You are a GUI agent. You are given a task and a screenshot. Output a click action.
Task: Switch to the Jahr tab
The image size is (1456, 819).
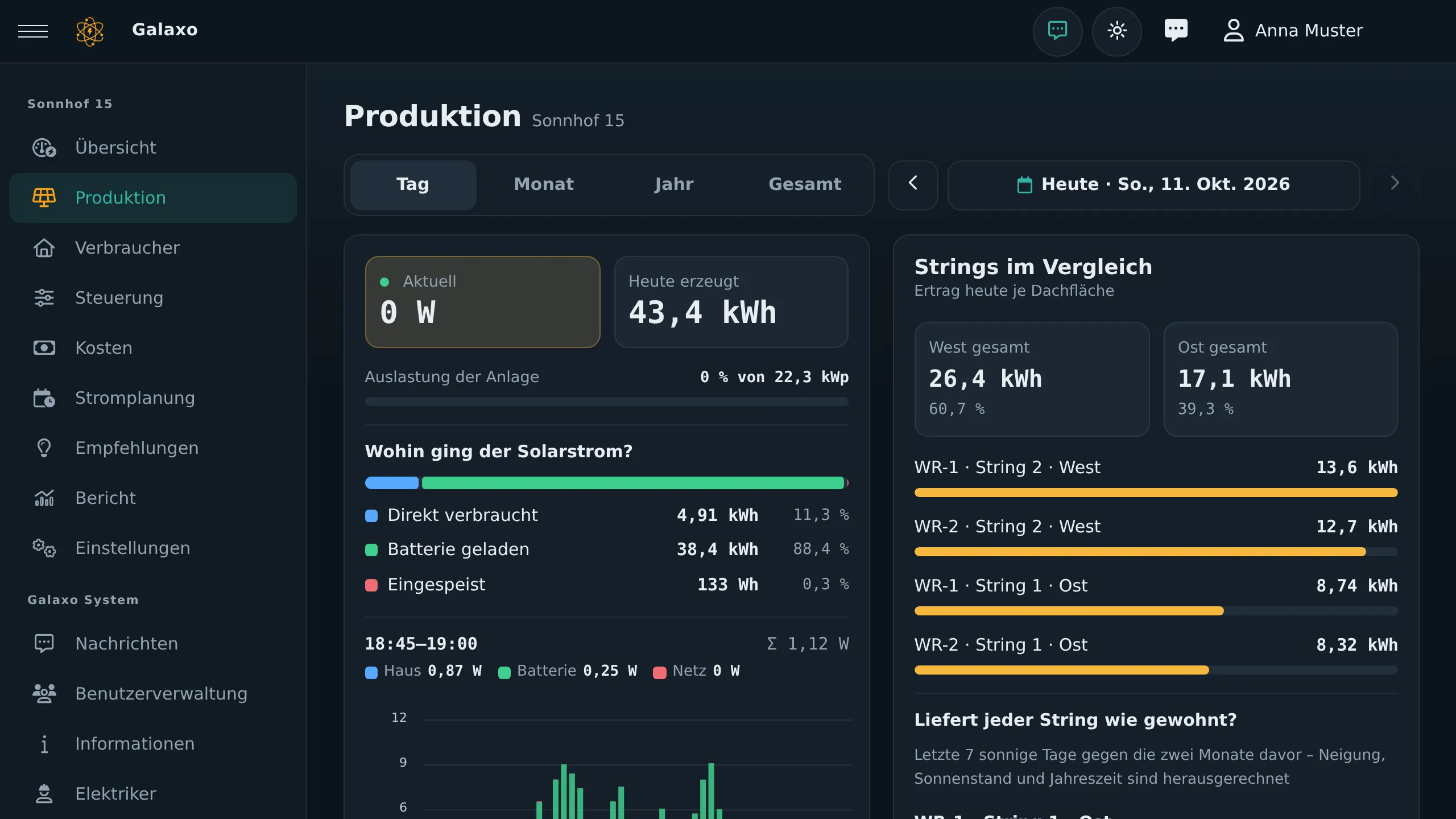tap(674, 185)
